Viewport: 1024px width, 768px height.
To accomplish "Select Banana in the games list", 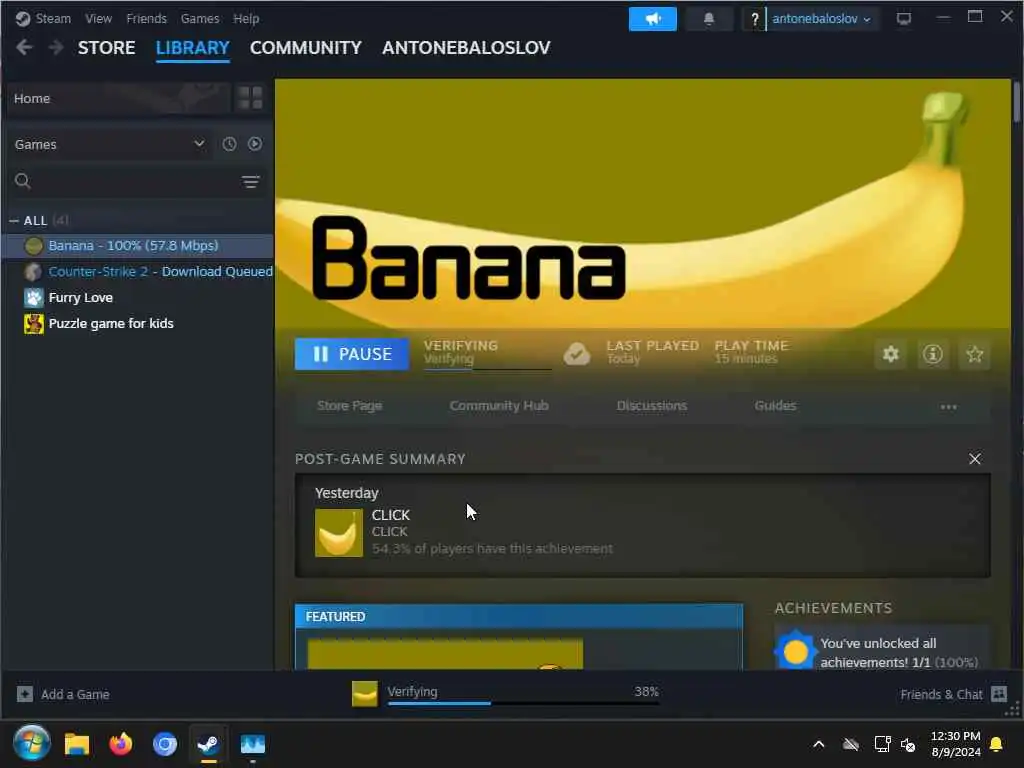I will pos(138,246).
